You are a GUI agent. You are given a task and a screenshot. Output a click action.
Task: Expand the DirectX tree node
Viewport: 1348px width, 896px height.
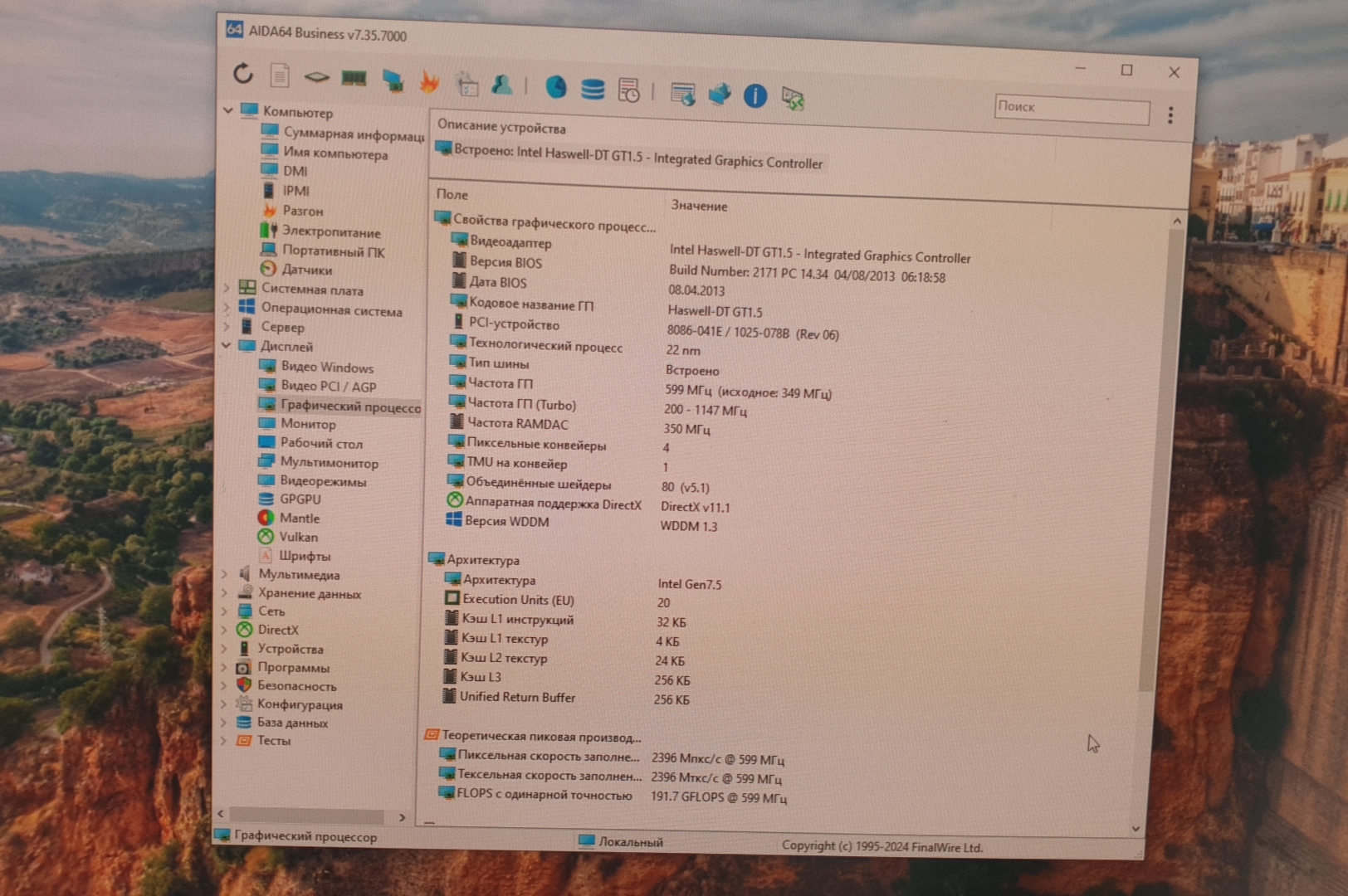coord(223,630)
